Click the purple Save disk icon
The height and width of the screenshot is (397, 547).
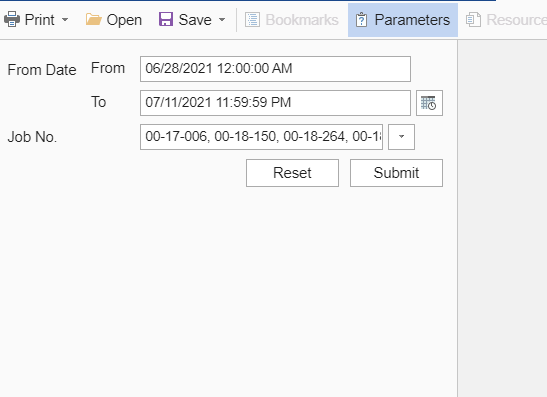[x=166, y=19]
